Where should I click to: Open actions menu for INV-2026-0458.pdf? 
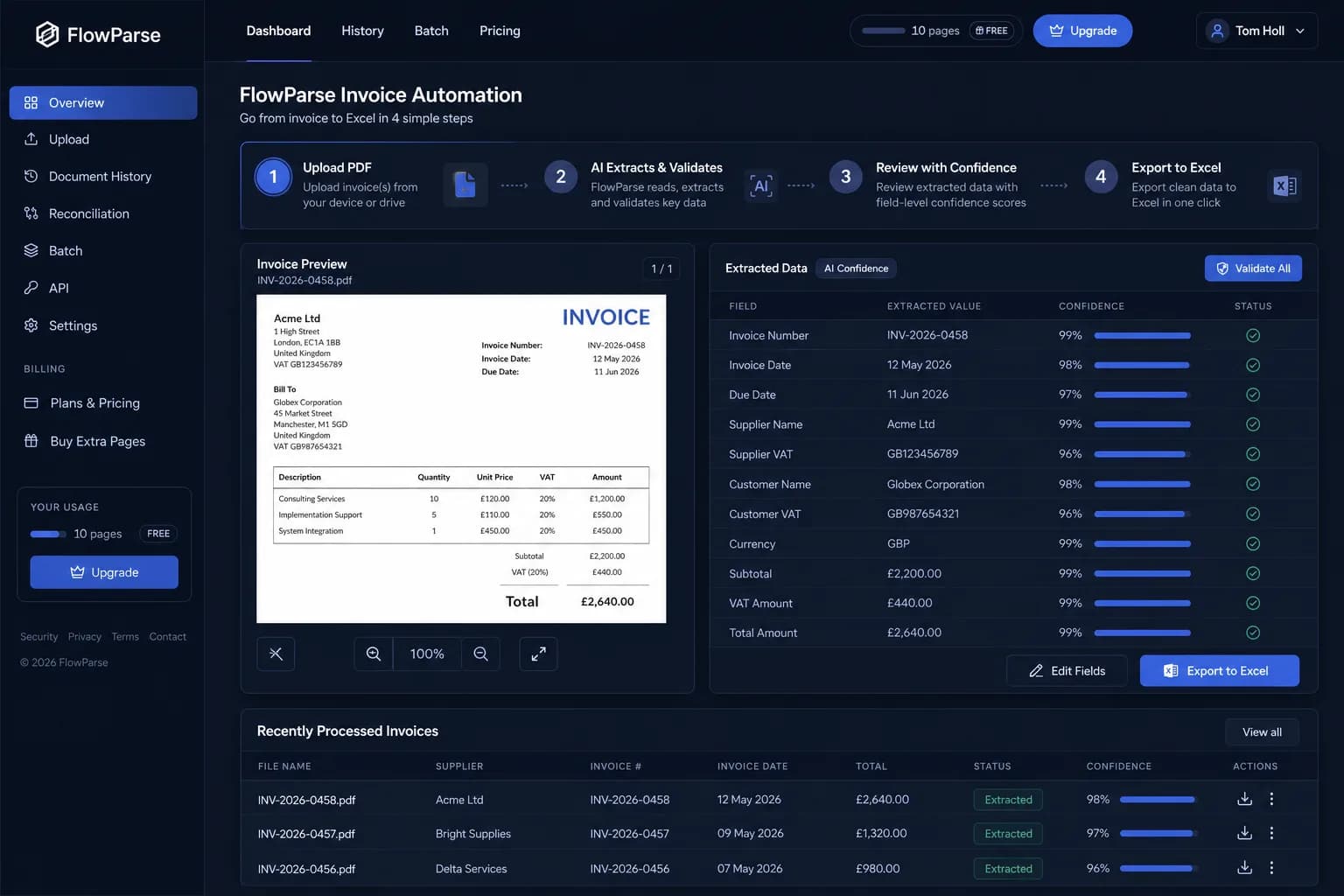1271,799
